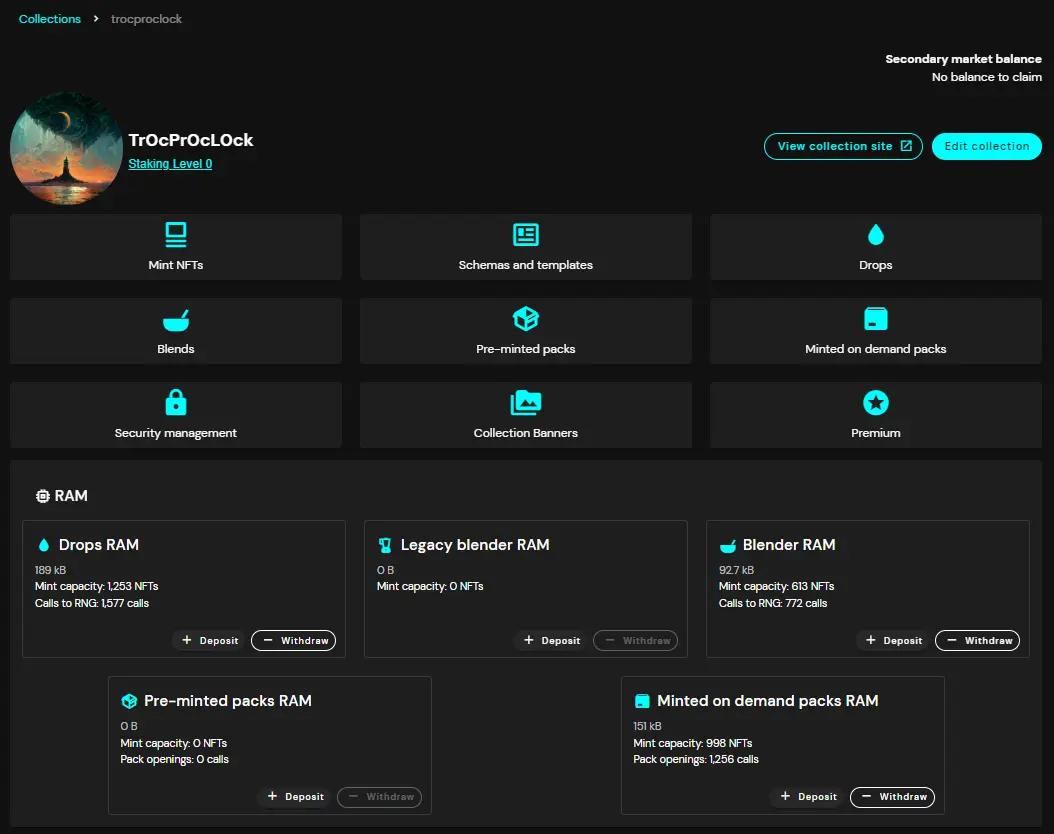Screen dimensions: 1054x834
Task: Go back to Collections breadcrumb
Action: [50, 19]
